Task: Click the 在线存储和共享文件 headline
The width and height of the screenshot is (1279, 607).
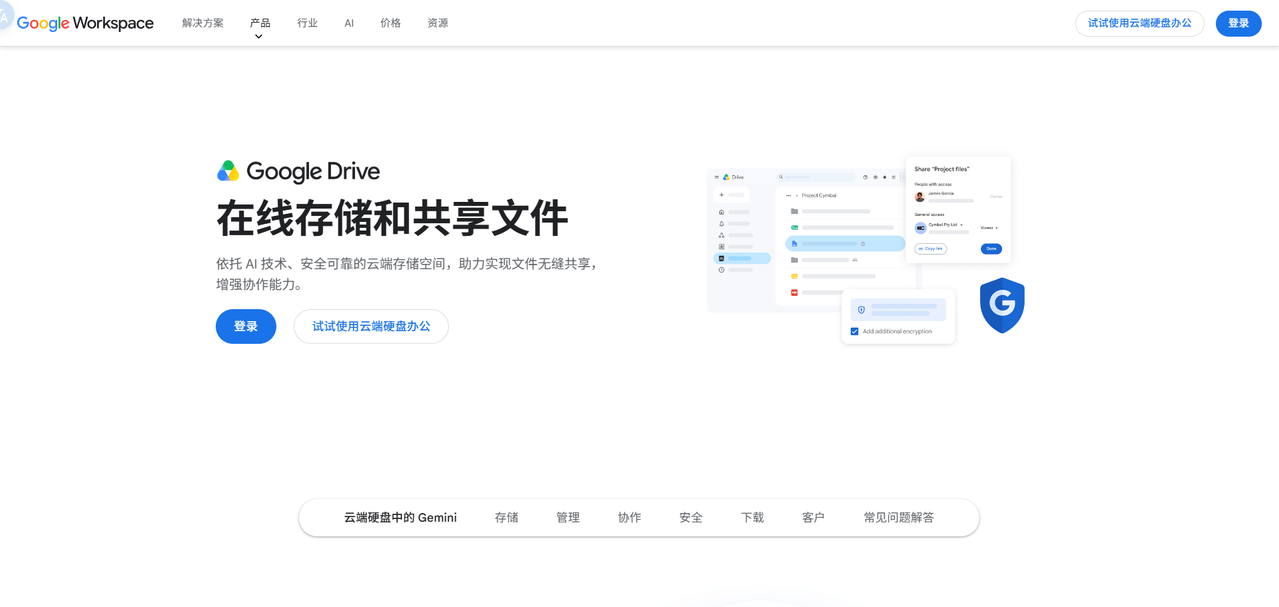Action: [x=392, y=218]
